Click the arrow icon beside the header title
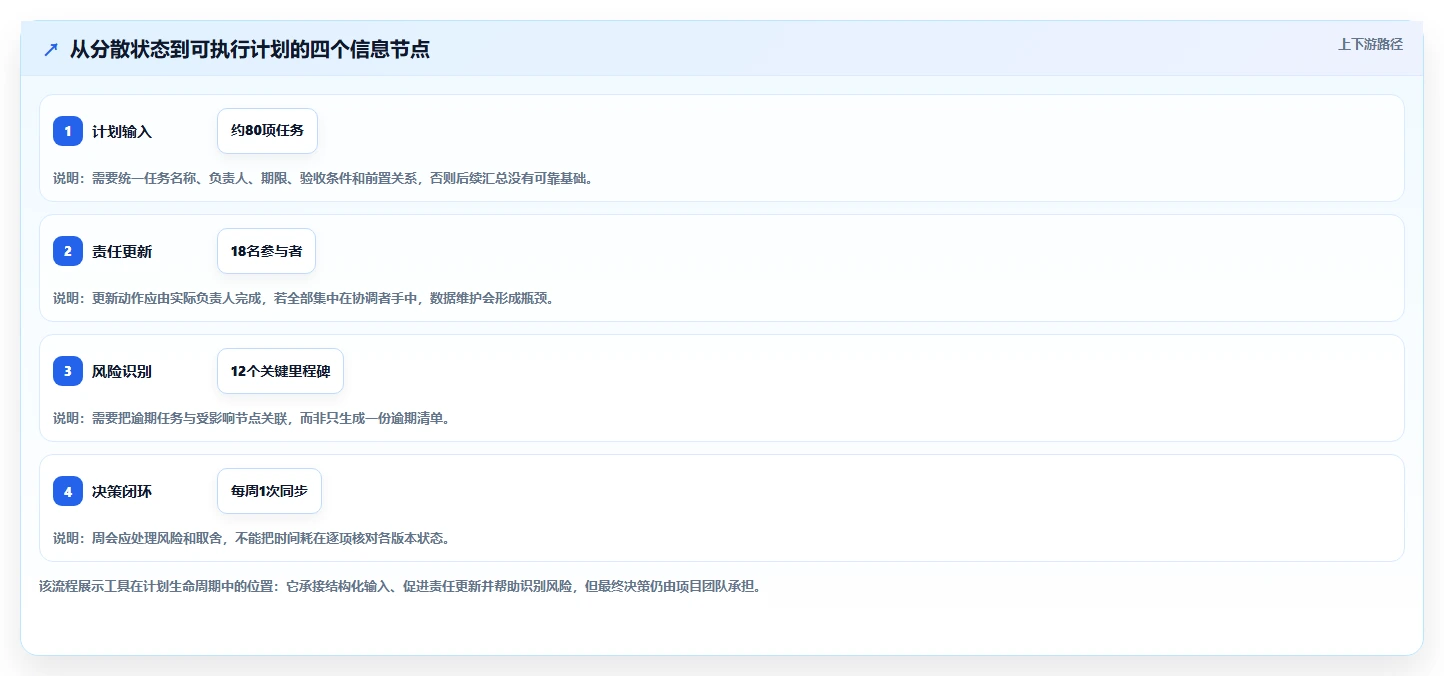The image size is (1444, 676). 51,50
